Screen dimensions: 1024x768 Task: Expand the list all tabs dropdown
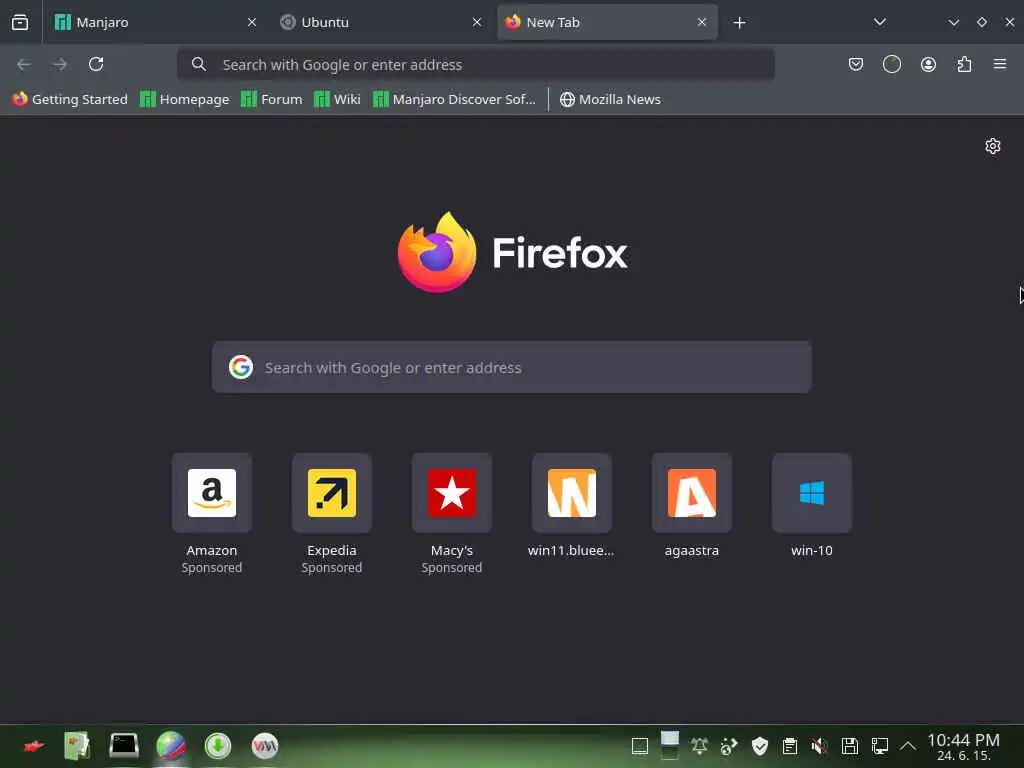coord(880,22)
